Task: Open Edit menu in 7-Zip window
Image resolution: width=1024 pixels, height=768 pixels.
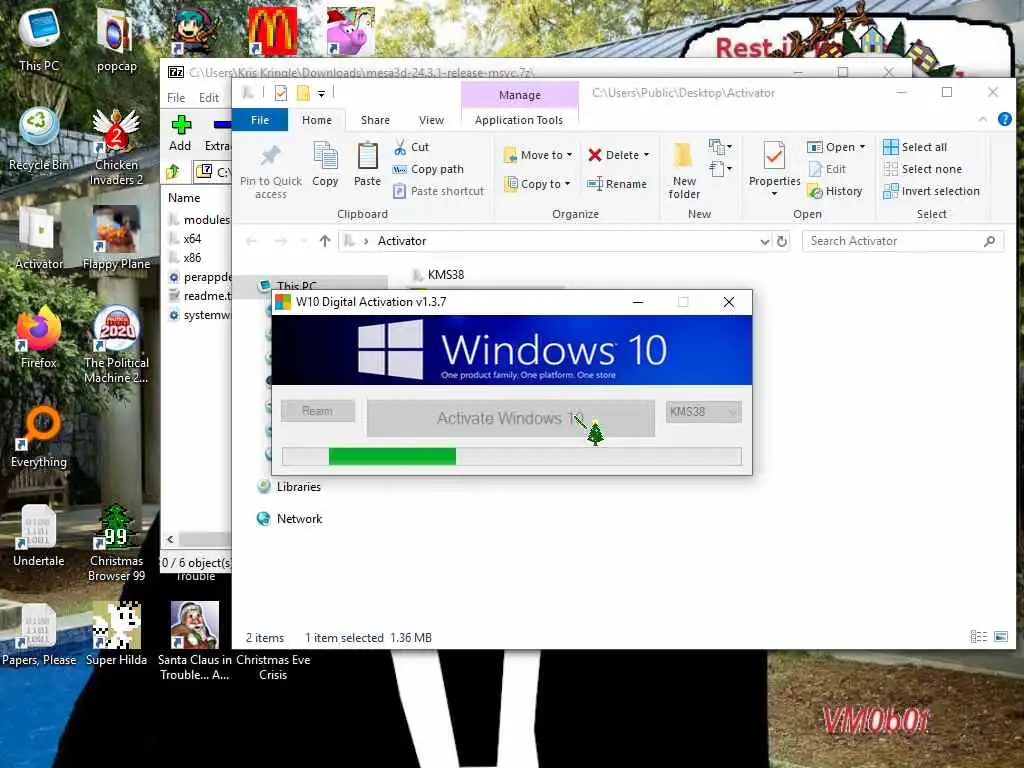Action: [209, 97]
